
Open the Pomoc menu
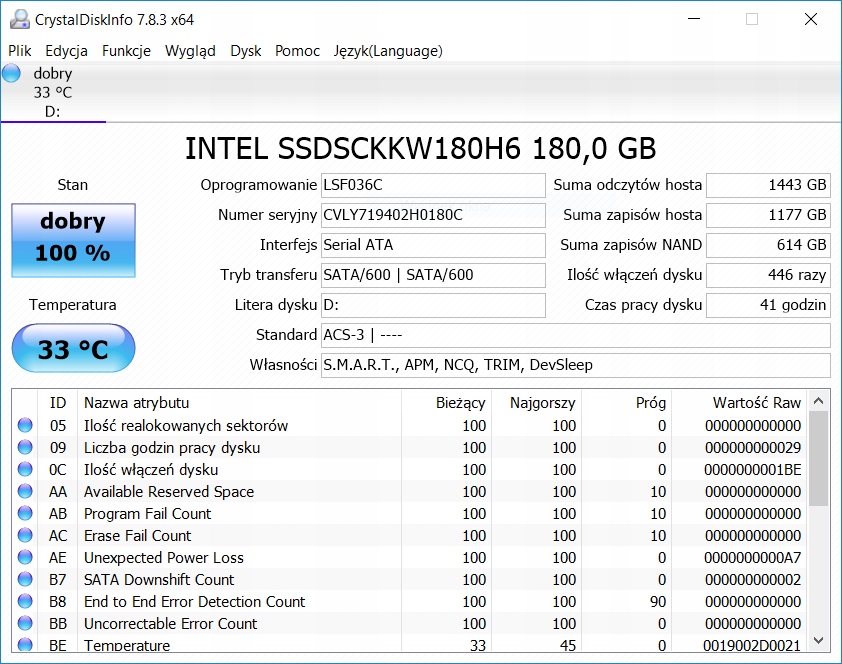pos(297,51)
